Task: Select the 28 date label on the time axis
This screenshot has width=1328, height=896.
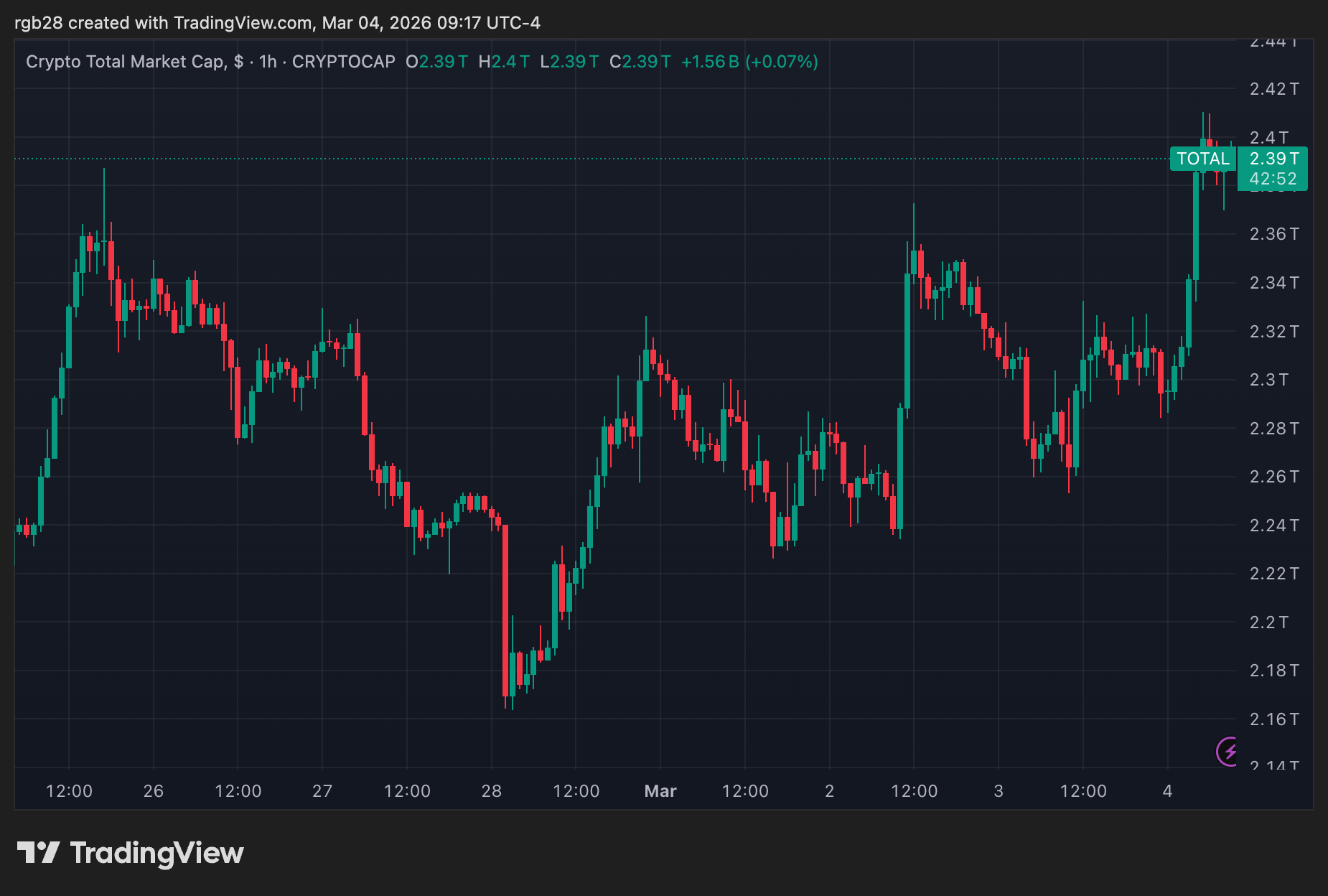Action: click(x=491, y=791)
